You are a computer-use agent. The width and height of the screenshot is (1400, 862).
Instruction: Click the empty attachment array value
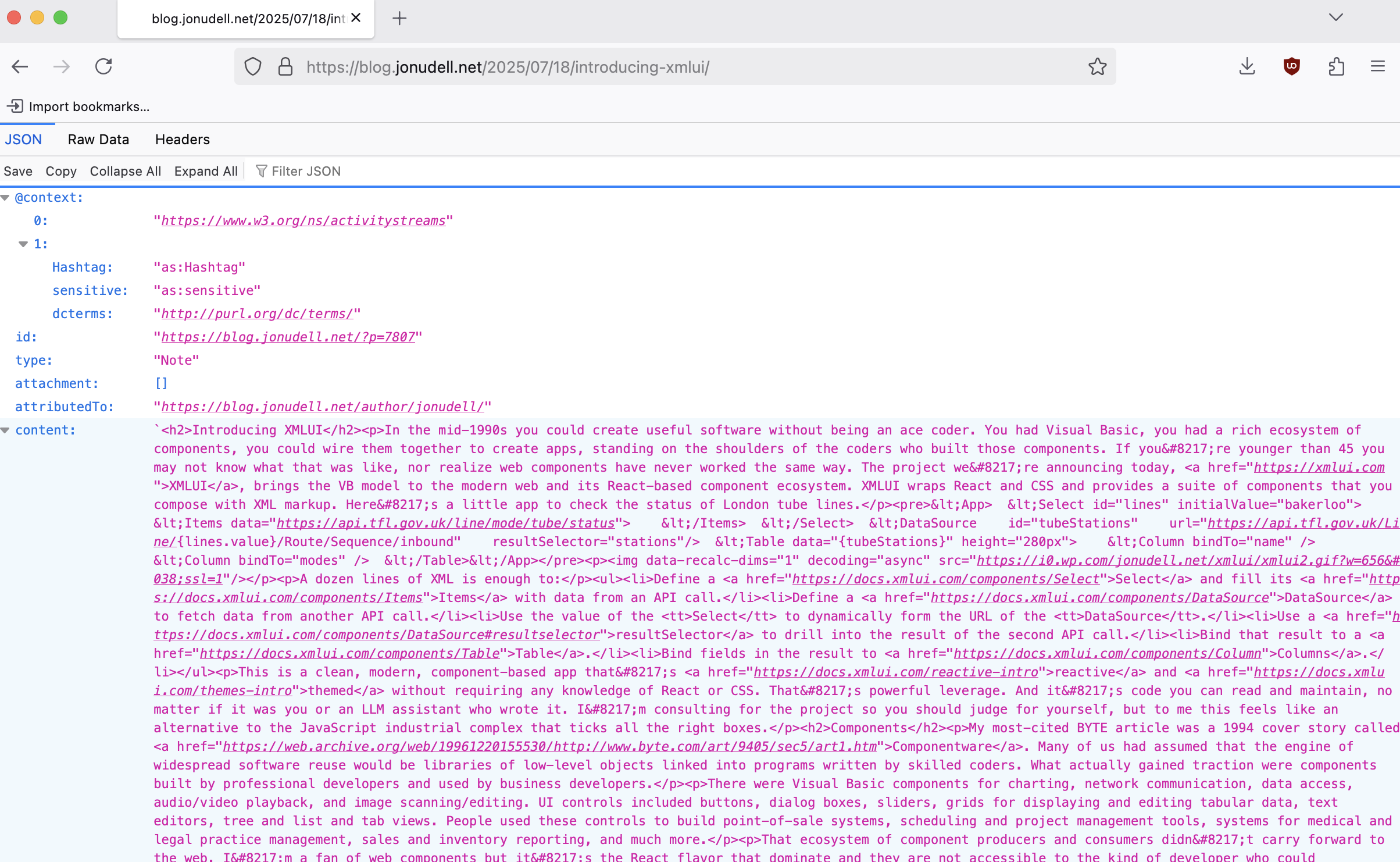tap(161, 384)
